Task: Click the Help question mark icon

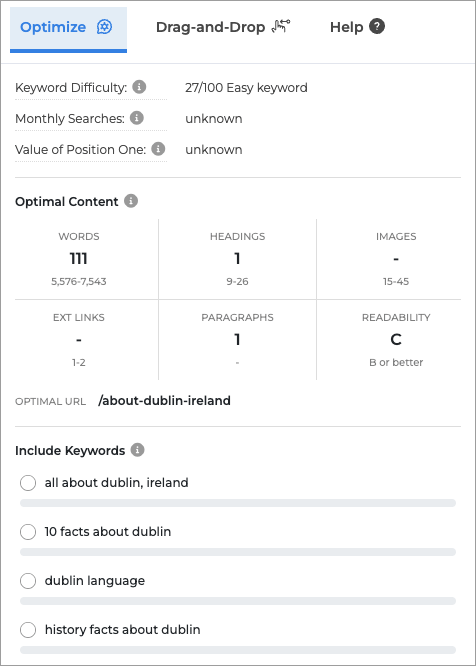Action: coord(377,26)
